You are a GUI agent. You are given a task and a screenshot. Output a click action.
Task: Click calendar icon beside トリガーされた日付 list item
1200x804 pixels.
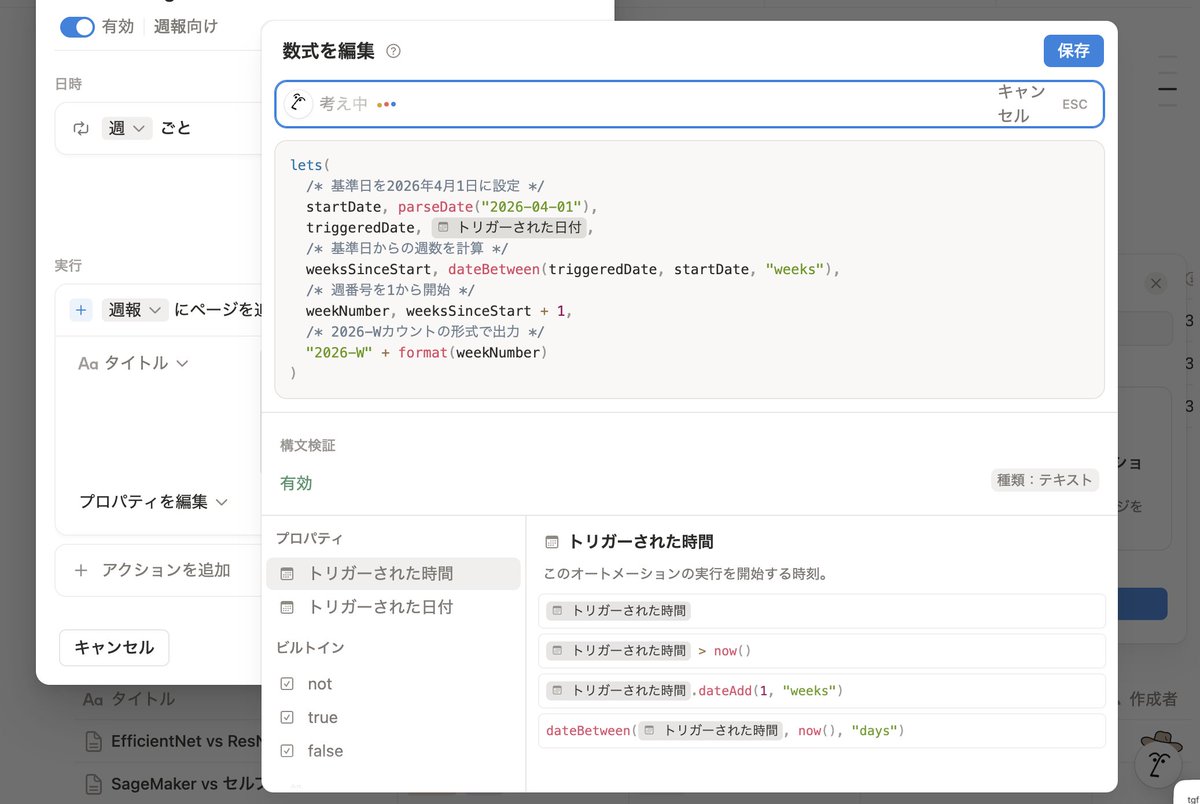point(287,607)
